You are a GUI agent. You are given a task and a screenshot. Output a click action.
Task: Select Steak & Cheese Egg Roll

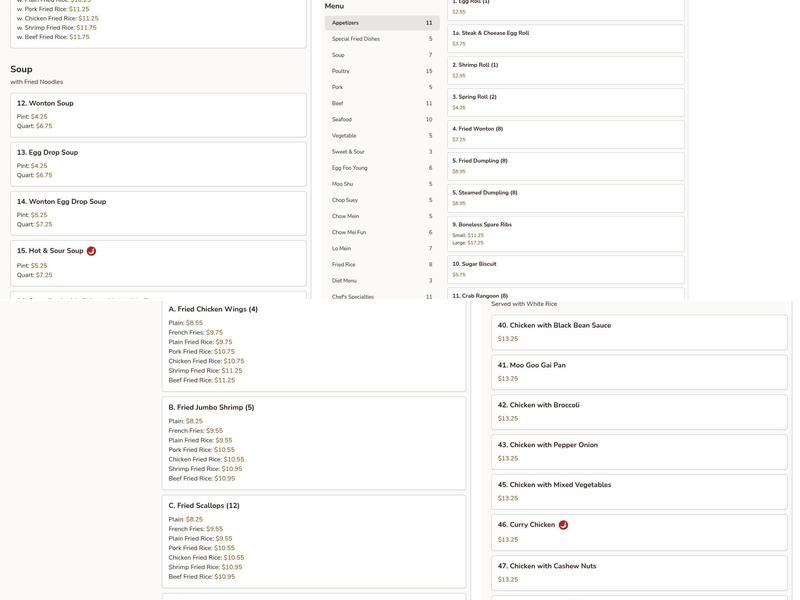565,38
